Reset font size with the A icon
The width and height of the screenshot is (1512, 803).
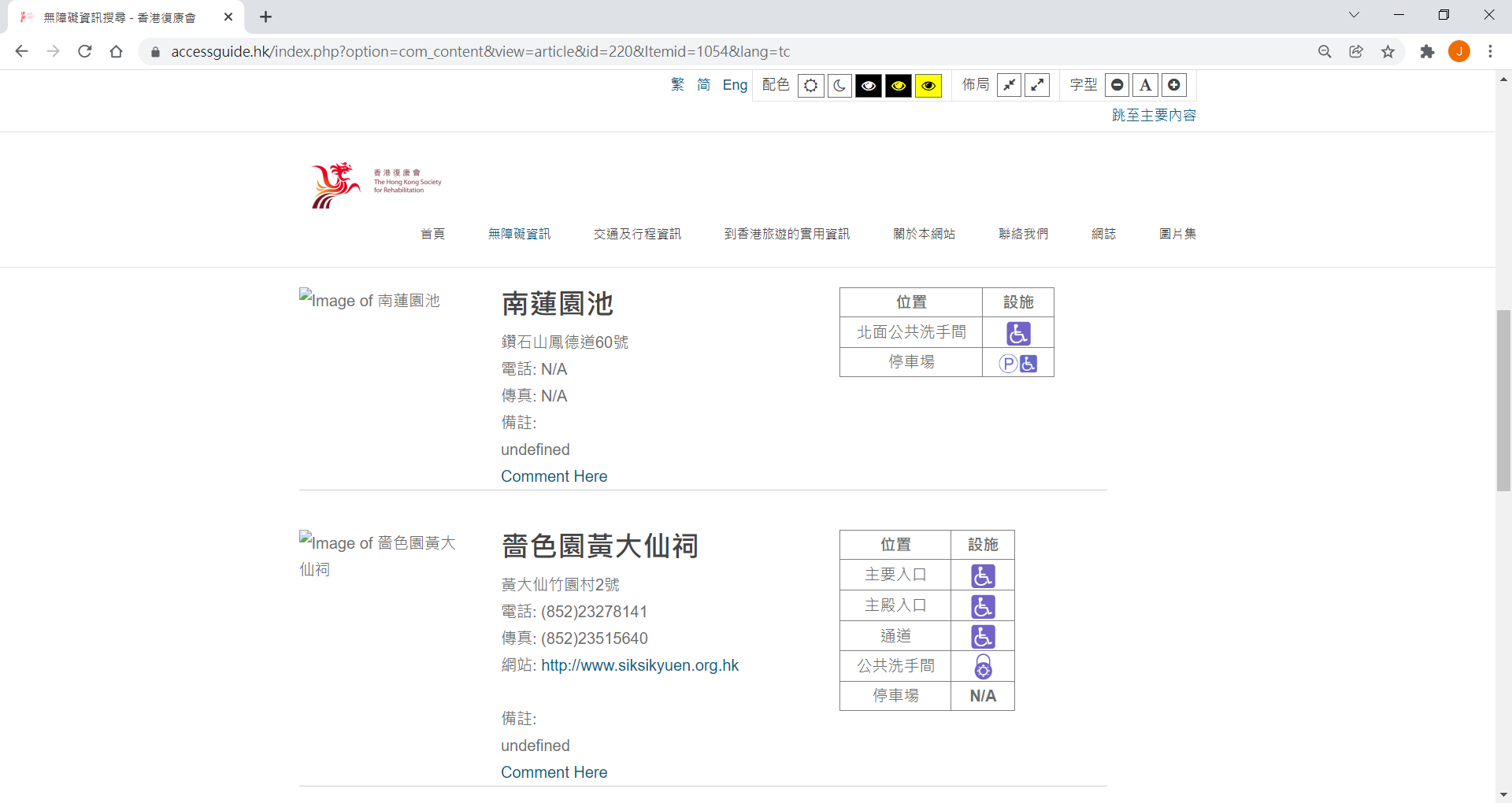pyautogui.click(x=1146, y=85)
